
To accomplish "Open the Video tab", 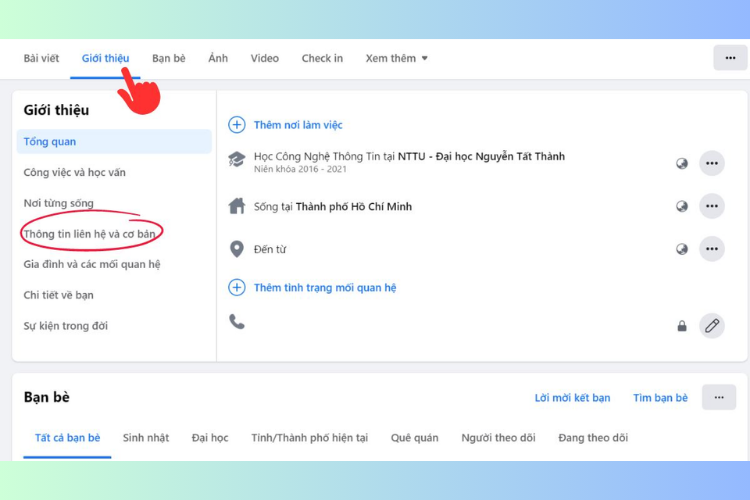I will click(x=265, y=58).
